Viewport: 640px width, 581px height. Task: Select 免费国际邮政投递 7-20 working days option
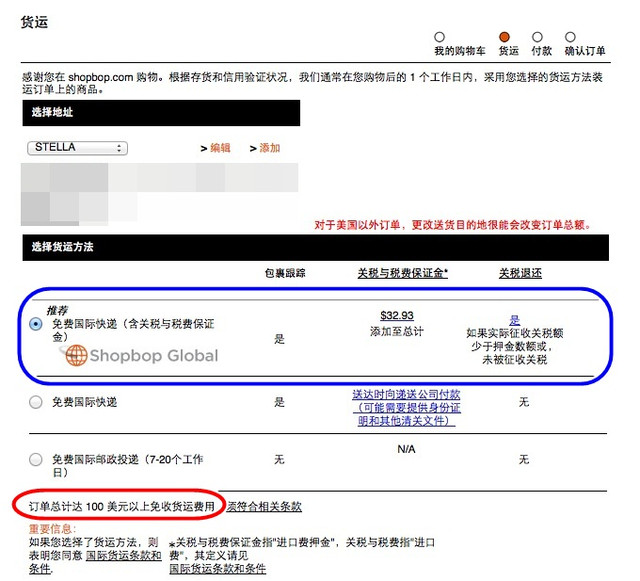pyautogui.click(x=36, y=459)
